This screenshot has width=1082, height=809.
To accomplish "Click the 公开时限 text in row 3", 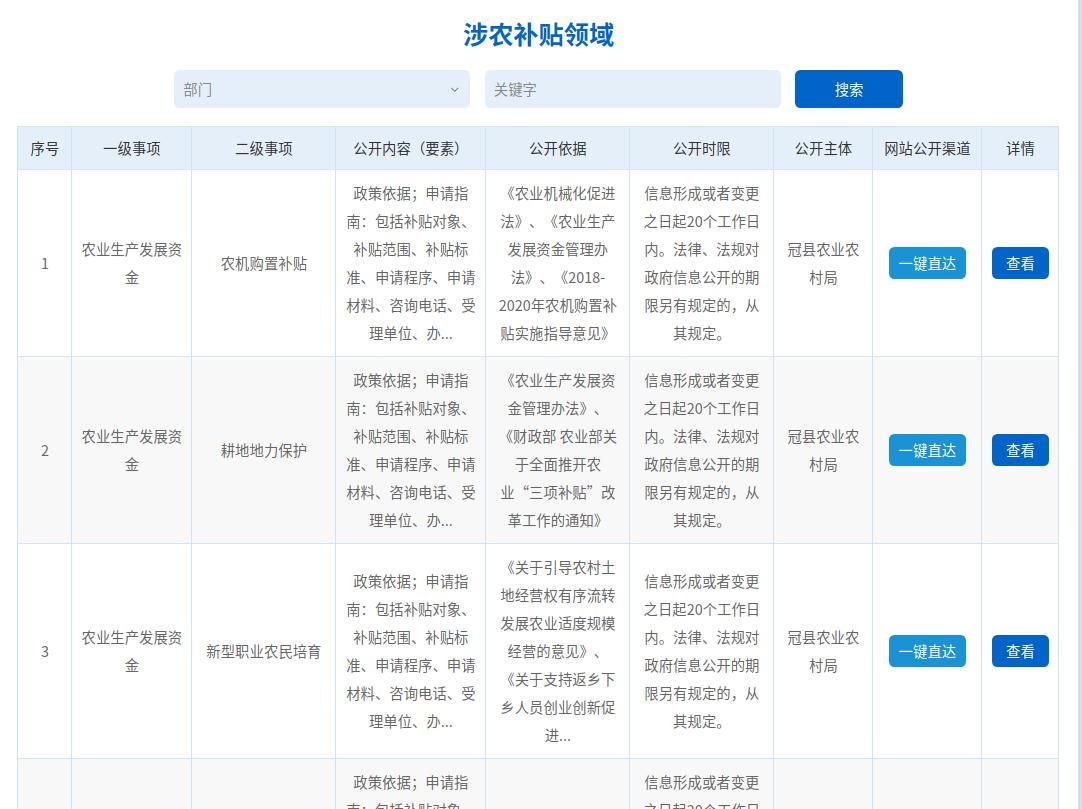I will pyautogui.click(x=702, y=652).
